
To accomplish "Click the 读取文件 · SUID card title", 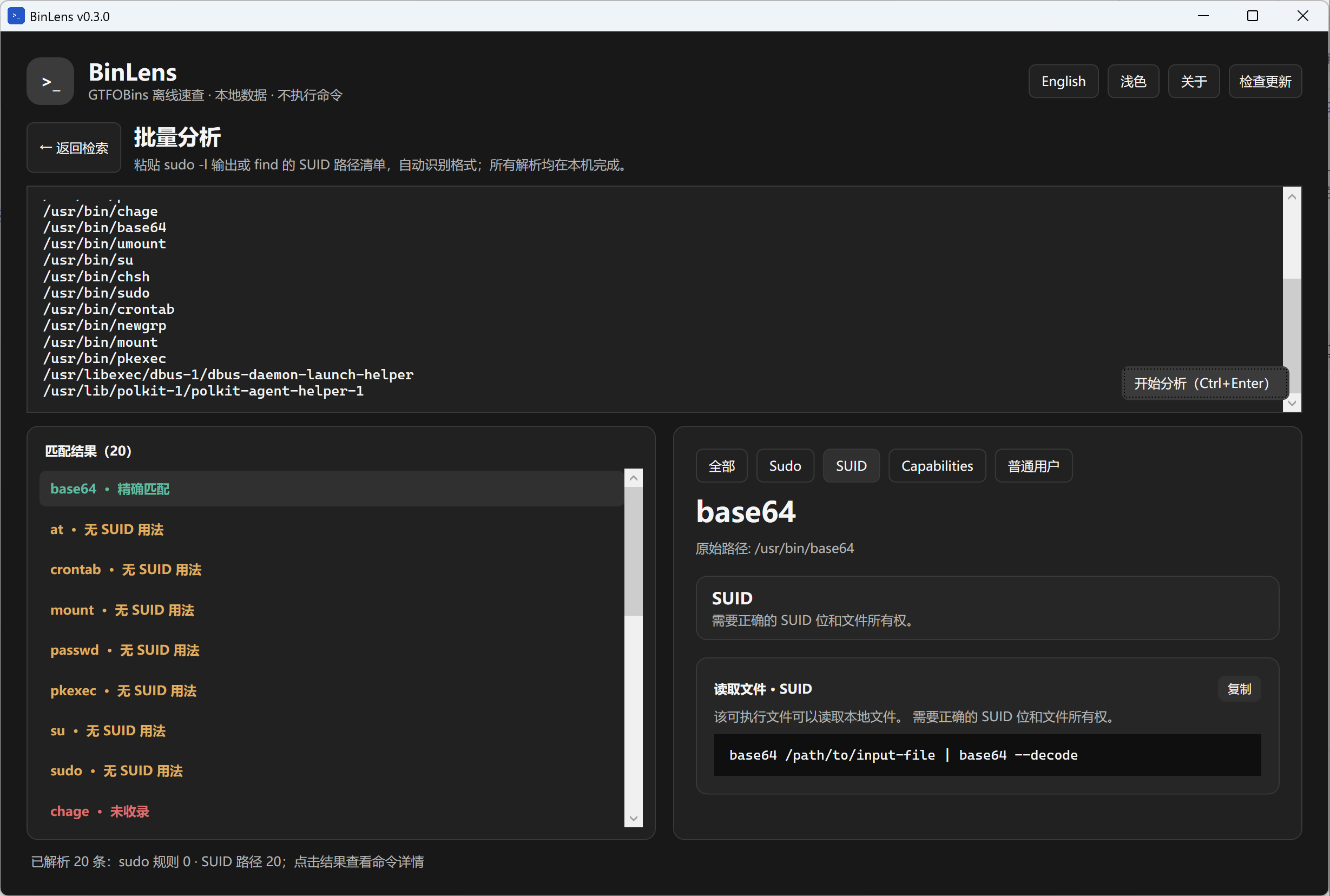I will (x=763, y=689).
